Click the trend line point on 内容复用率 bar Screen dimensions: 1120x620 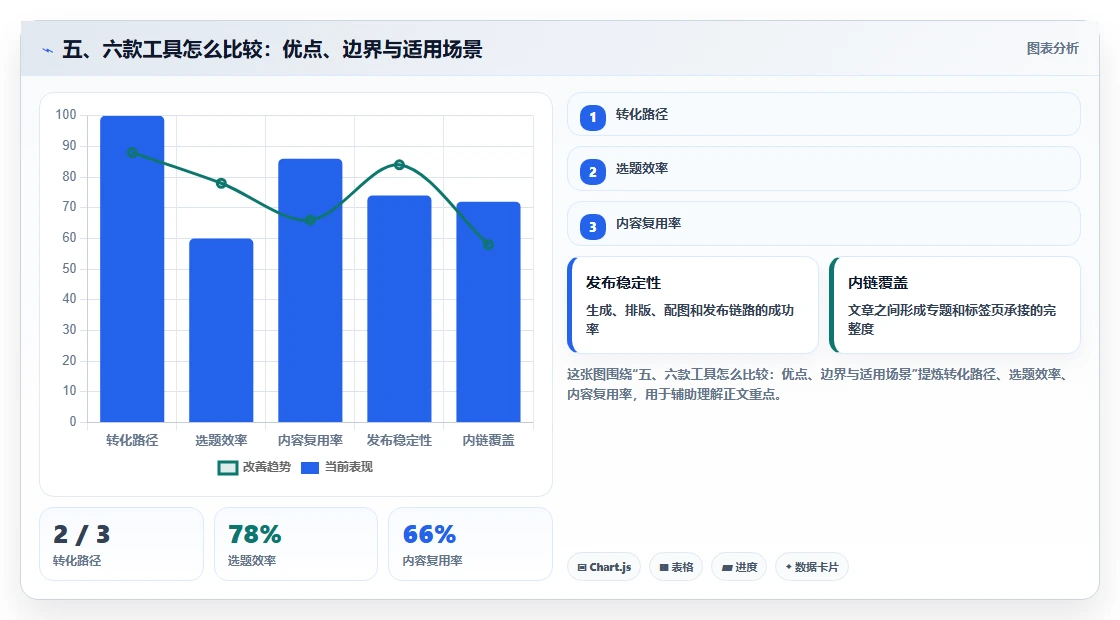pyautogui.click(x=310, y=220)
